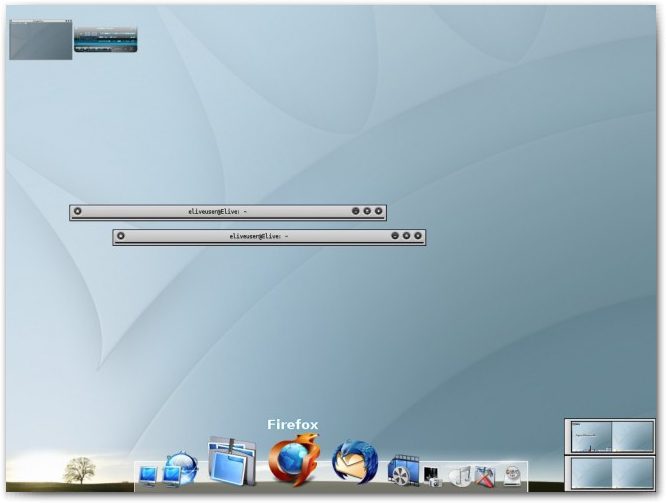Switch to the lower pager's left desktop
666x503 pixels.
[x=589, y=471]
